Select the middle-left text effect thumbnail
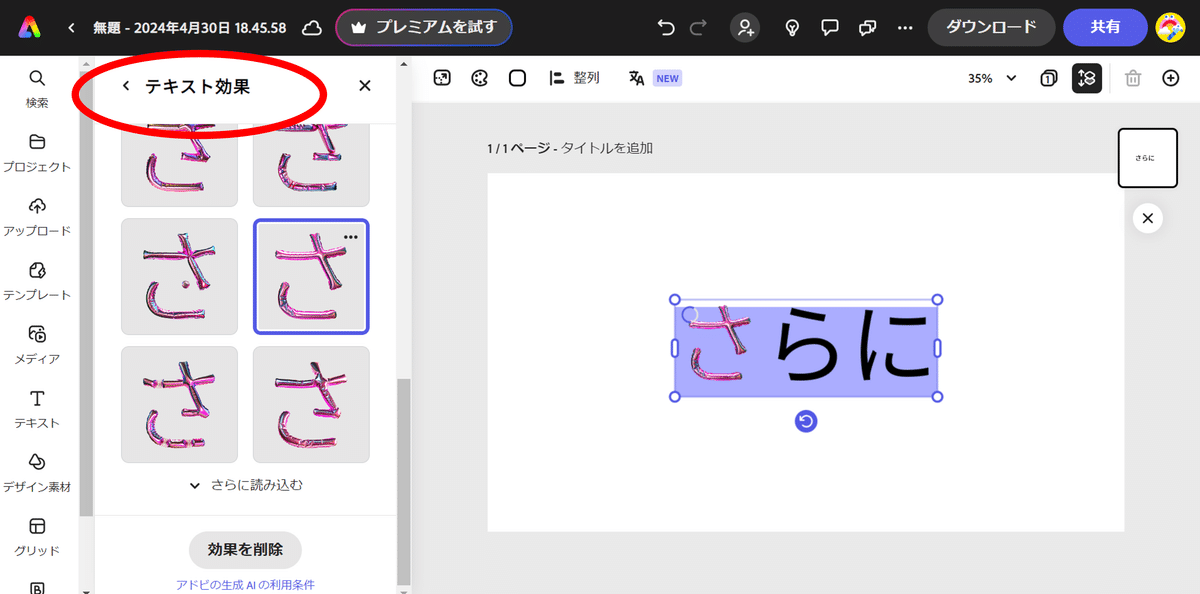 pyautogui.click(x=180, y=276)
